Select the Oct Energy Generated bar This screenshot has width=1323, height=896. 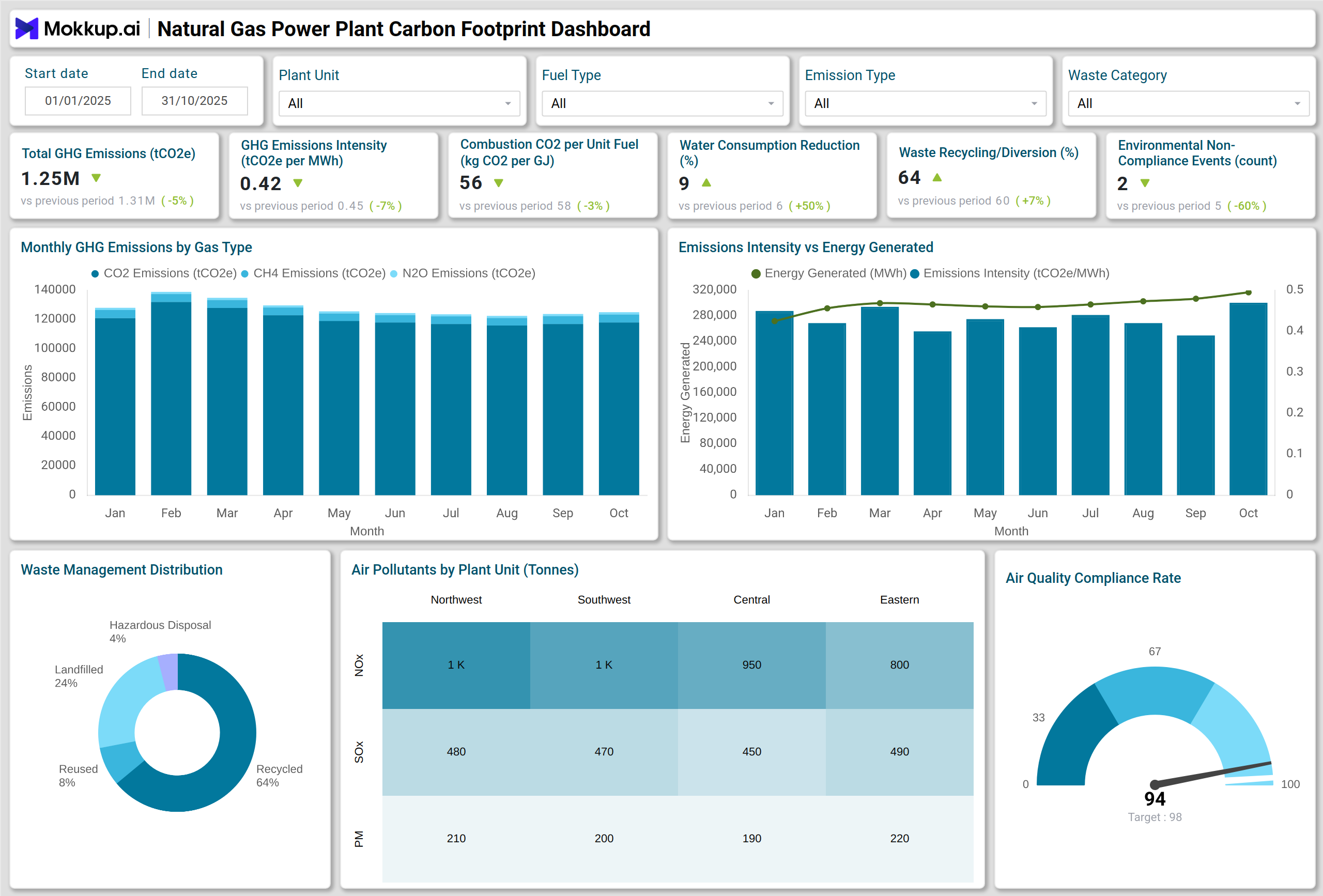click(1248, 398)
